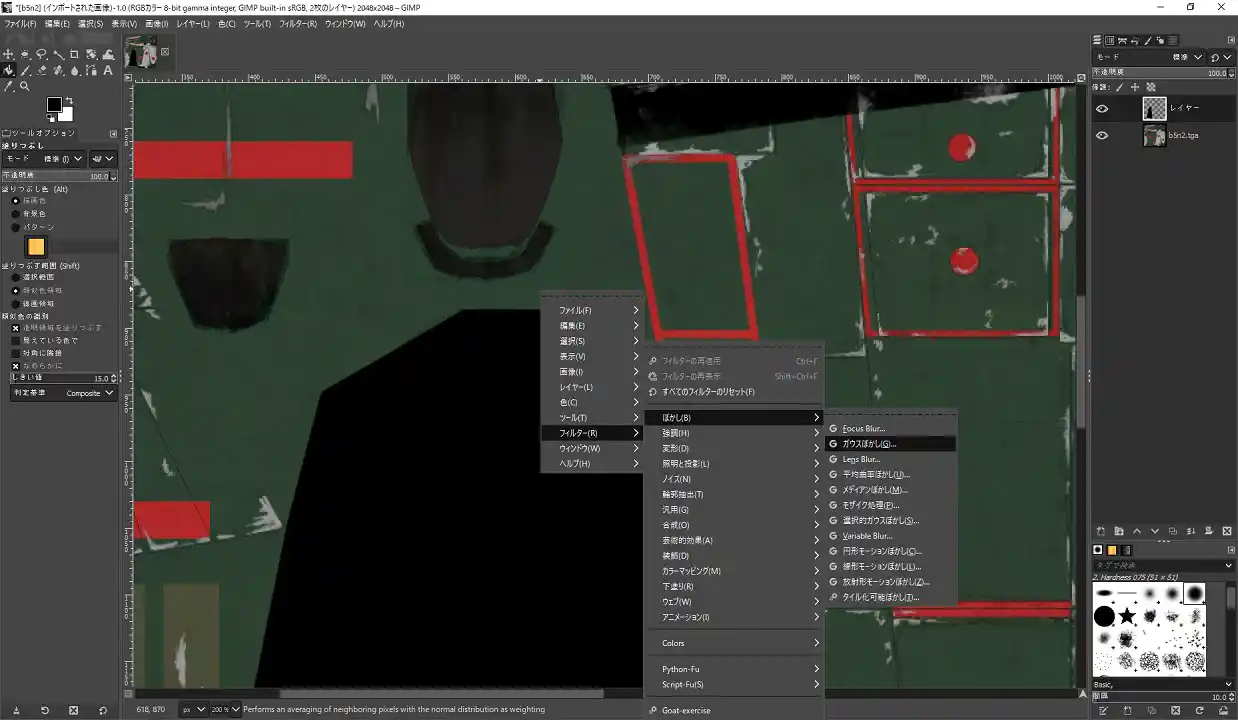Raise layer with the up arrow icon
The image size is (1238, 720).
pos(1137,531)
